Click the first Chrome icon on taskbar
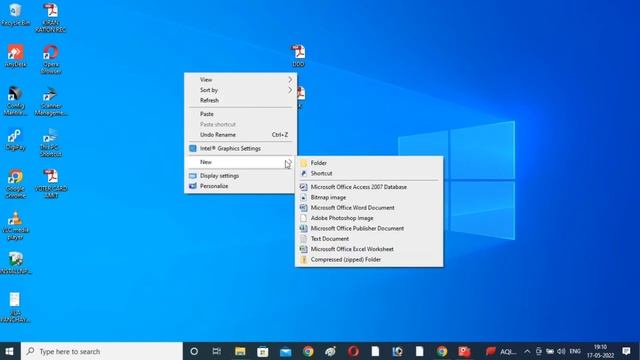 click(x=308, y=351)
